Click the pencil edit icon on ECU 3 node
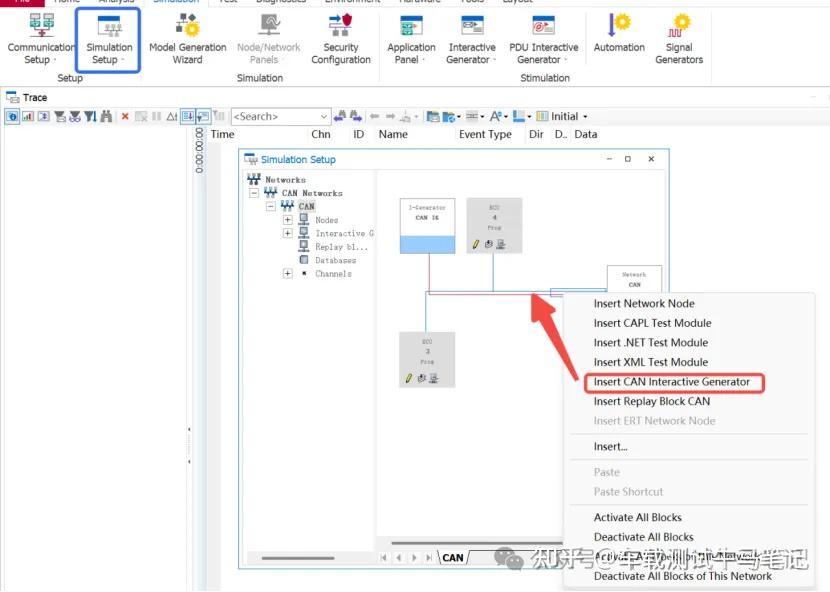 [408, 378]
